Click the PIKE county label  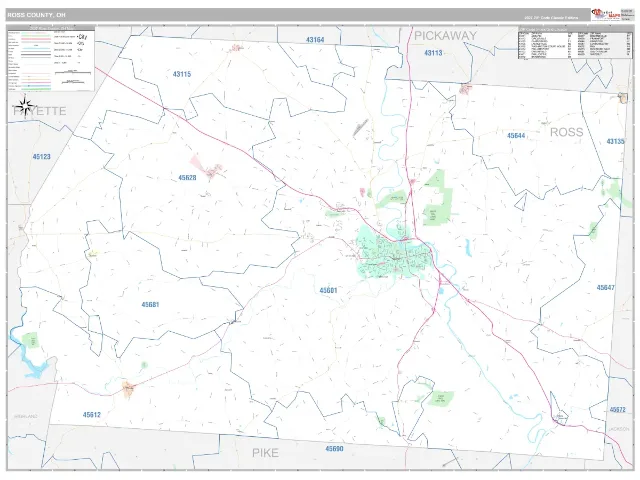point(265,453)
